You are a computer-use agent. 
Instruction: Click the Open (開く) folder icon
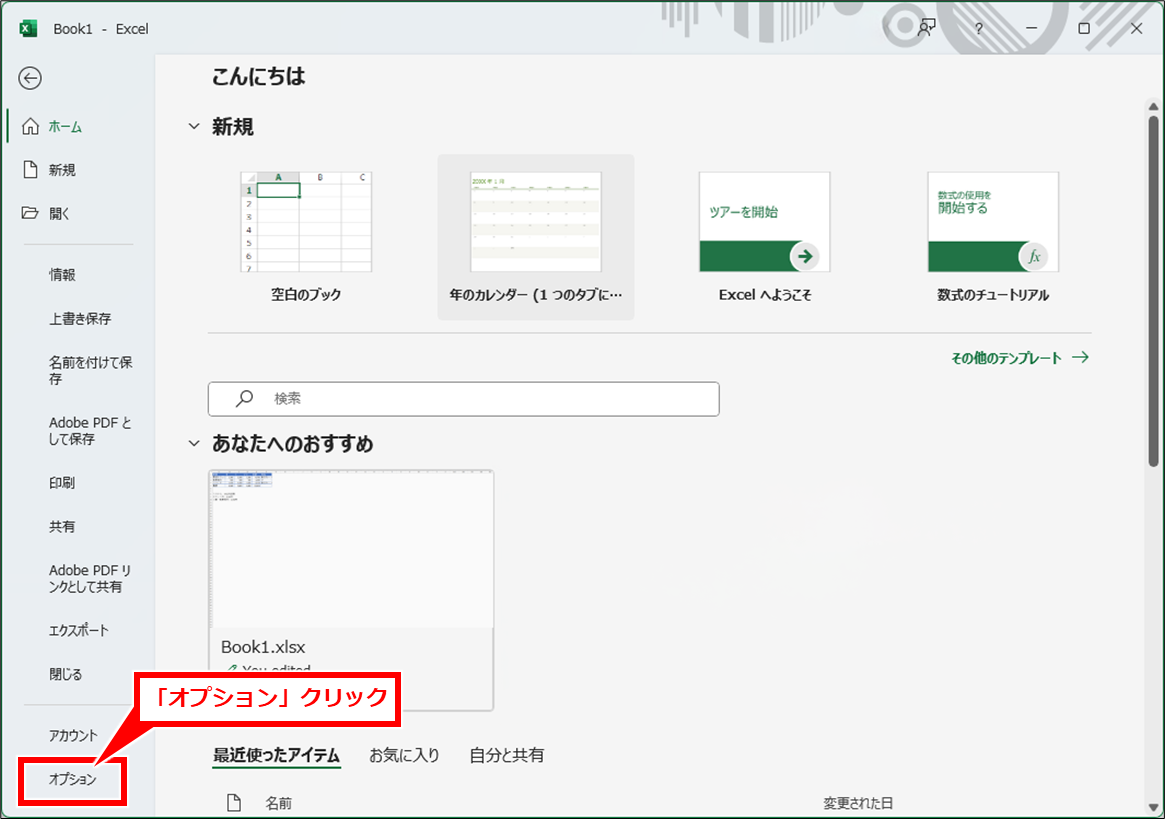30,213
